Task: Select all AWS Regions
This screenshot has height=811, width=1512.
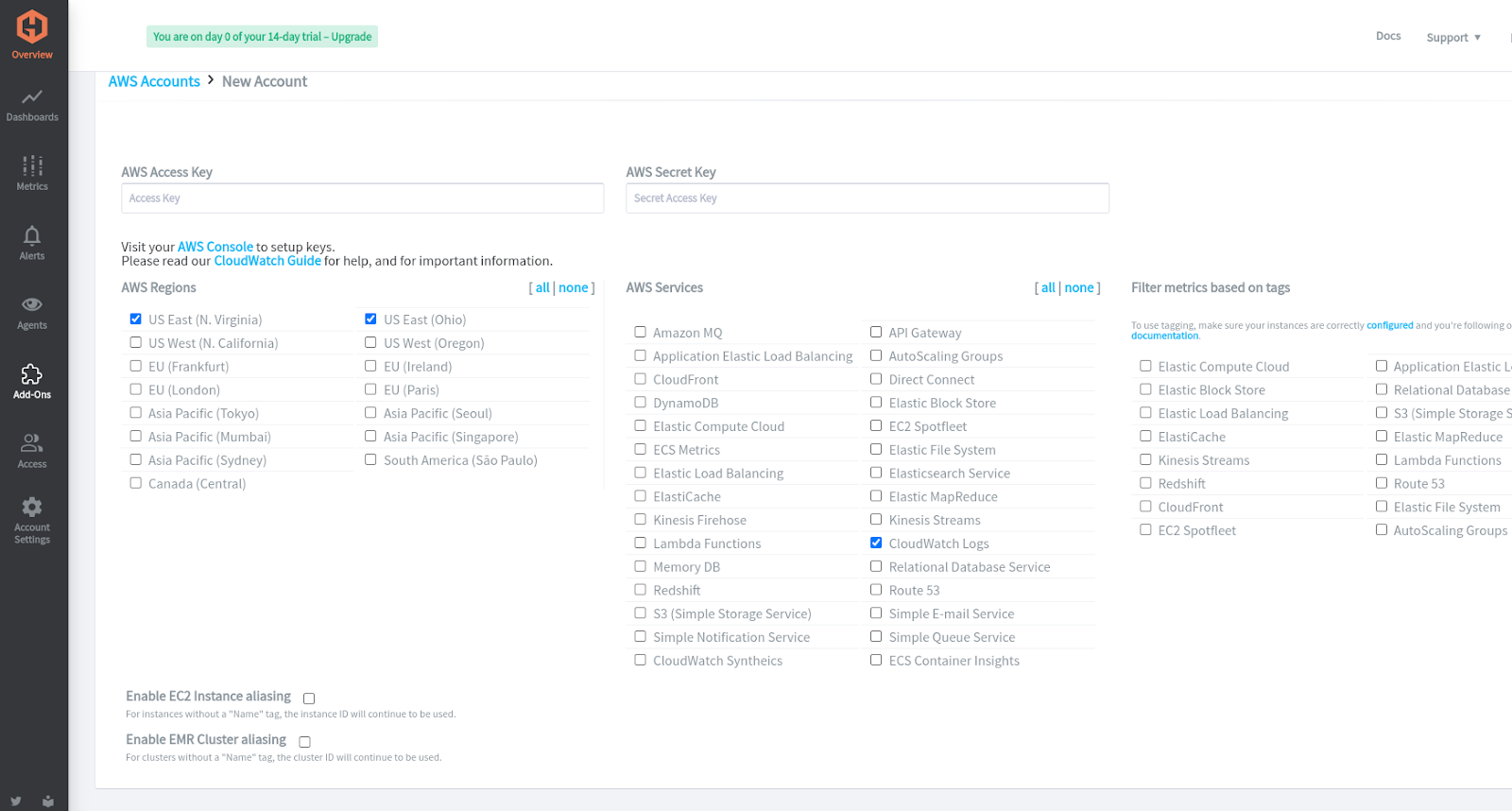Action: click(x=542, y=287)
